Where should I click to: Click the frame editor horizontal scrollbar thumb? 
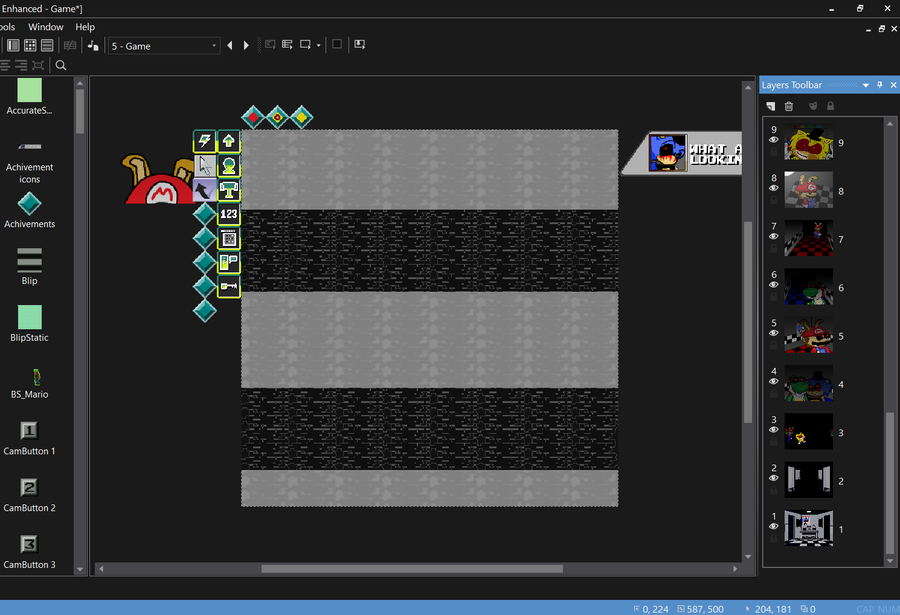(x=412, y=568)
